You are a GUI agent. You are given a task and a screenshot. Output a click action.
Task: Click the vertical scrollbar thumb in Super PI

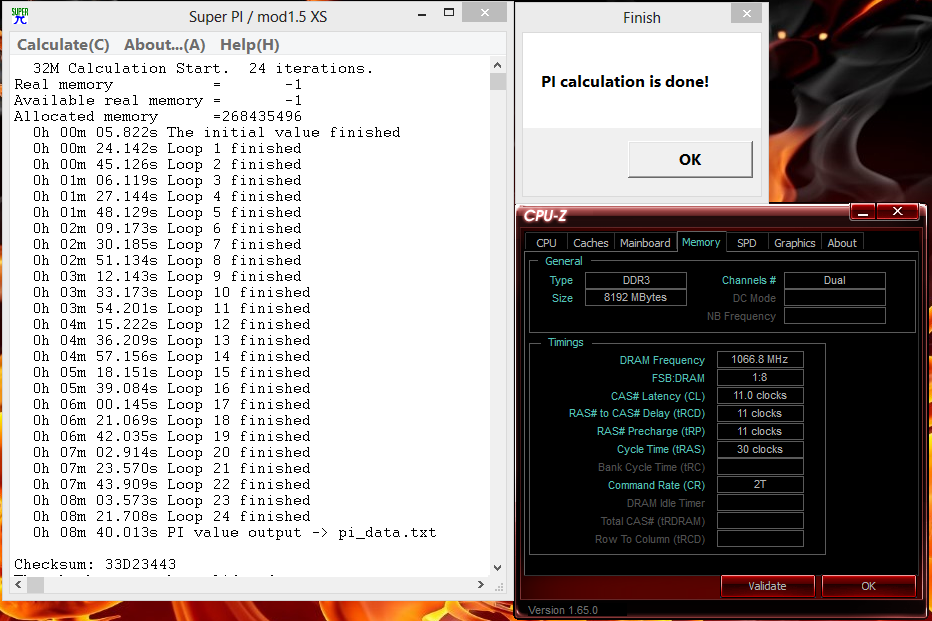pos(498,81)
